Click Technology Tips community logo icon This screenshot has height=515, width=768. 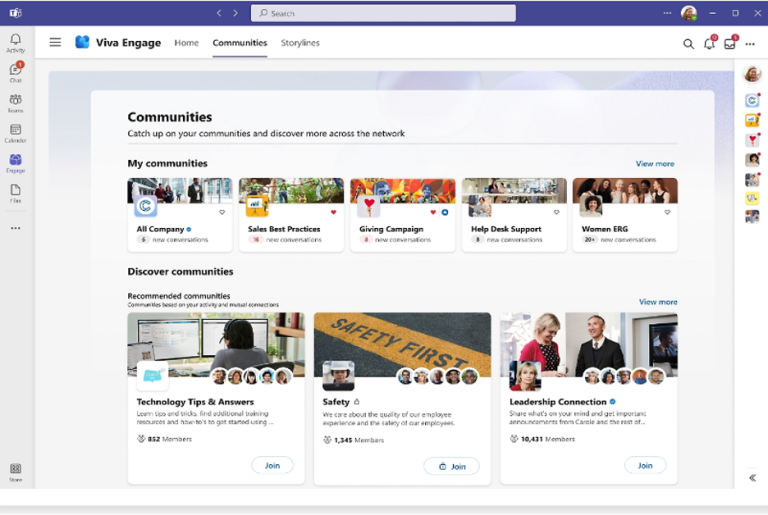152,375
